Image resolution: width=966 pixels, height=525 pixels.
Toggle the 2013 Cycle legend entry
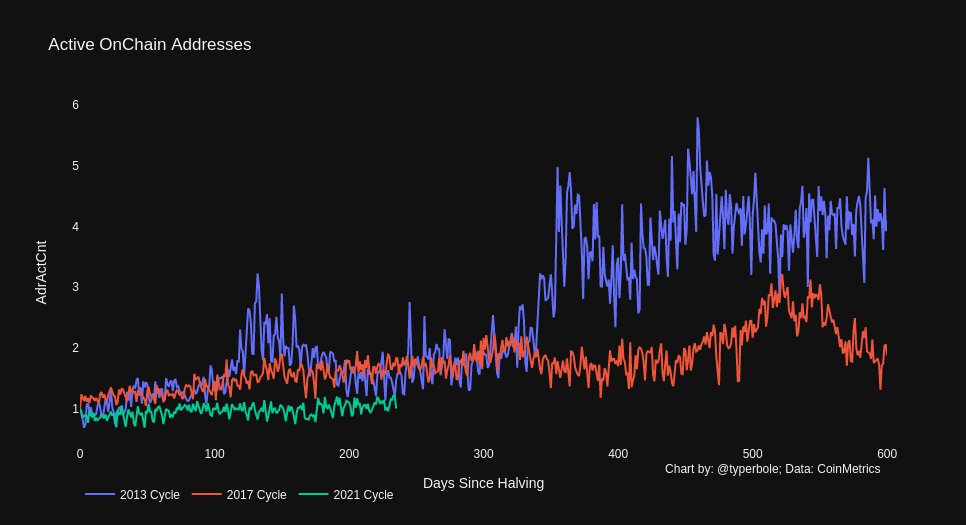[149, 495]
